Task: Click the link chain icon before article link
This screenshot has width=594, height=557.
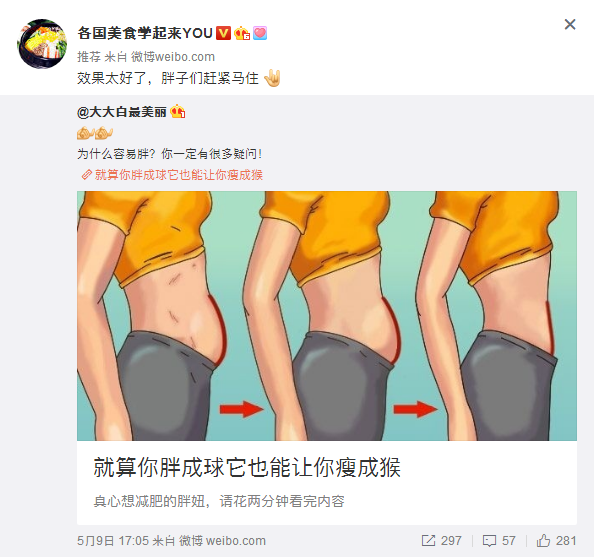Action: click(x=87, y=175)
